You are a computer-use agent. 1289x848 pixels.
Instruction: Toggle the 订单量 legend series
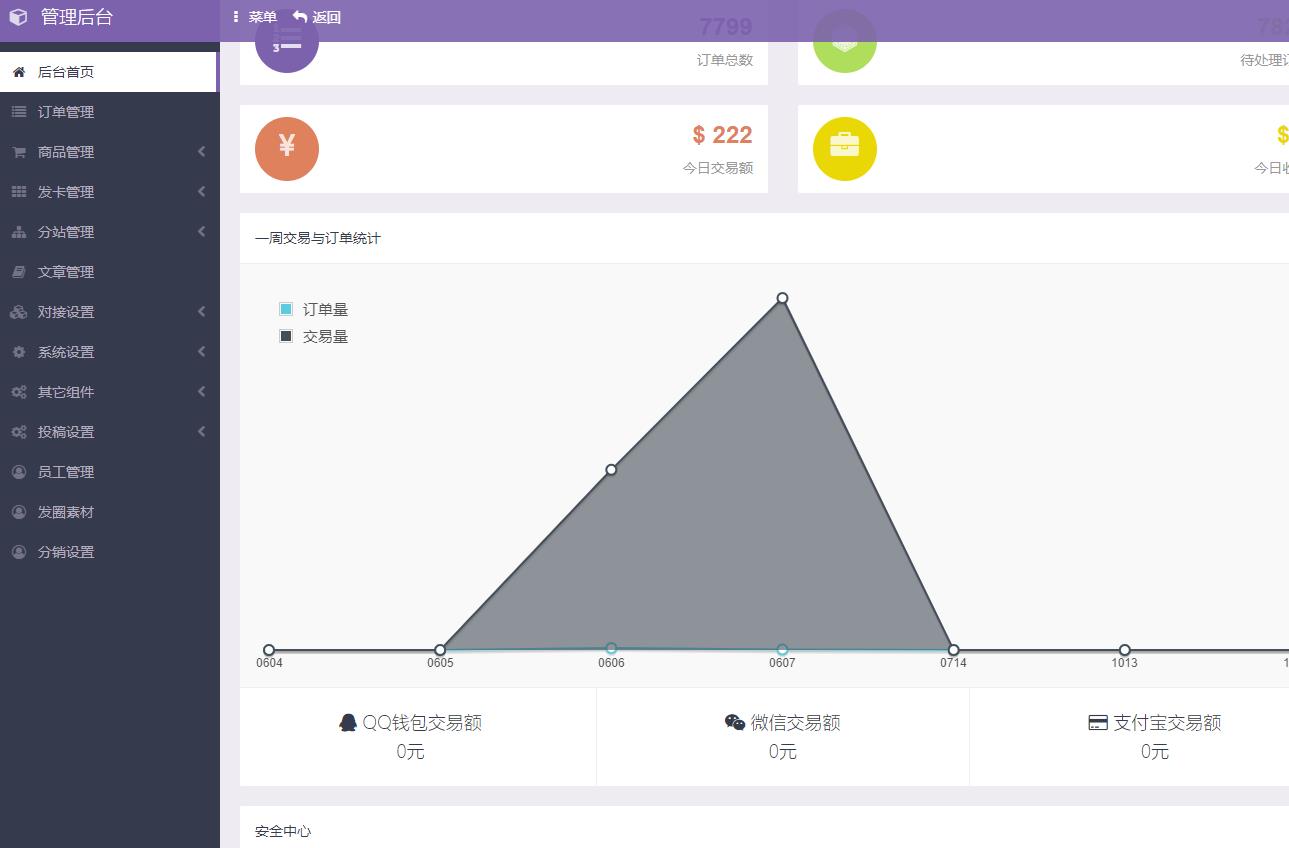(325, 310)
